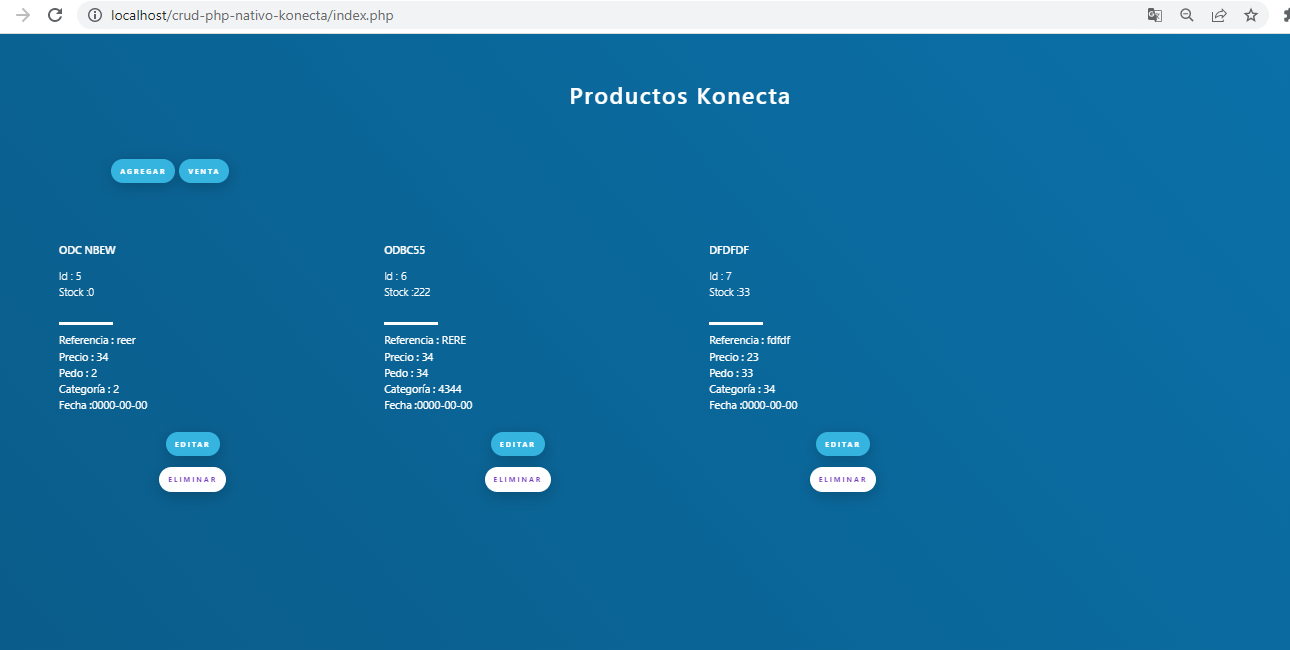Click the DFDFDF product title
This screenshot has width=1290, height=650.
click(729, 250)
